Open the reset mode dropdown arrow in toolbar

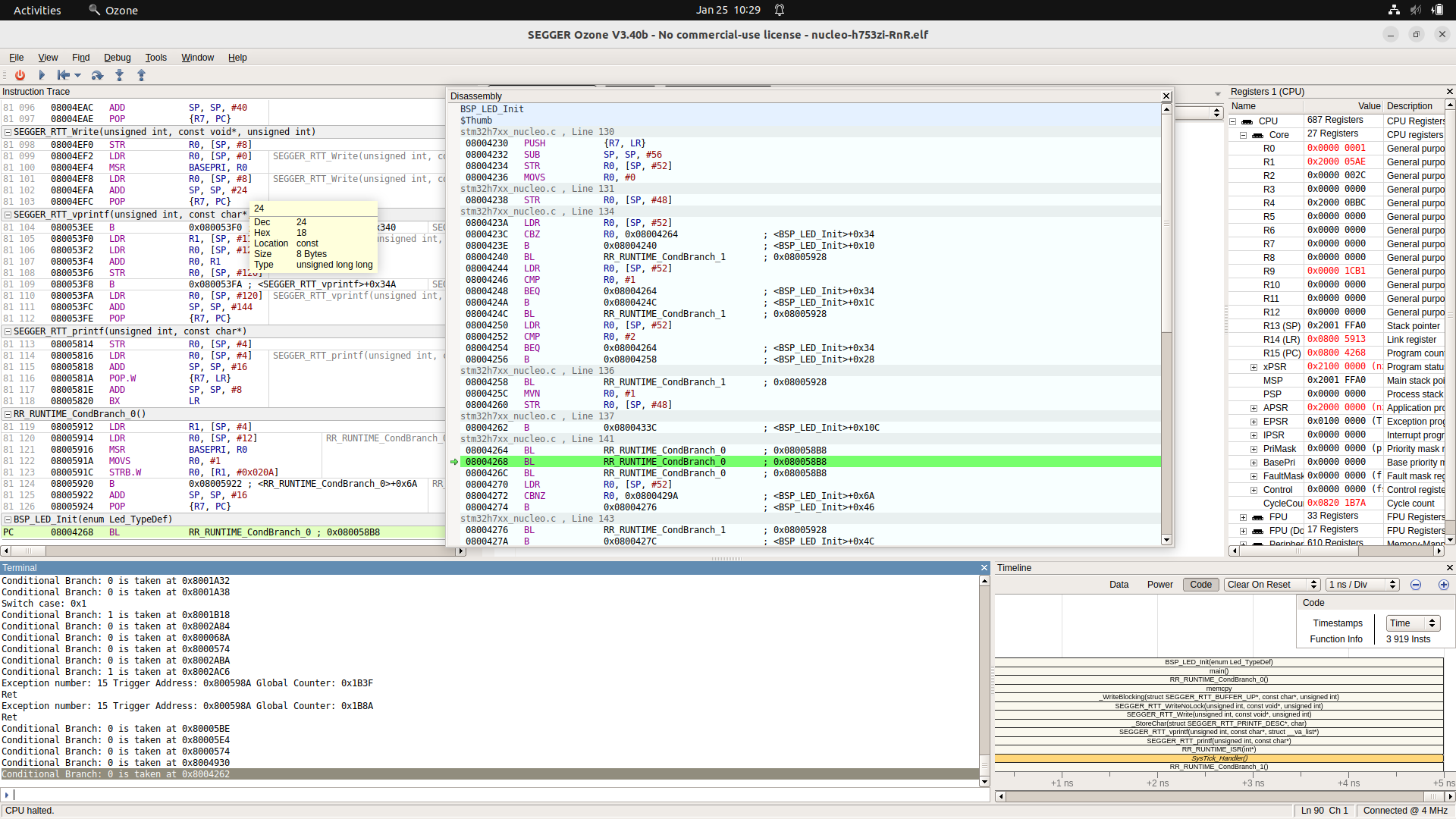[x=77, y=75]
